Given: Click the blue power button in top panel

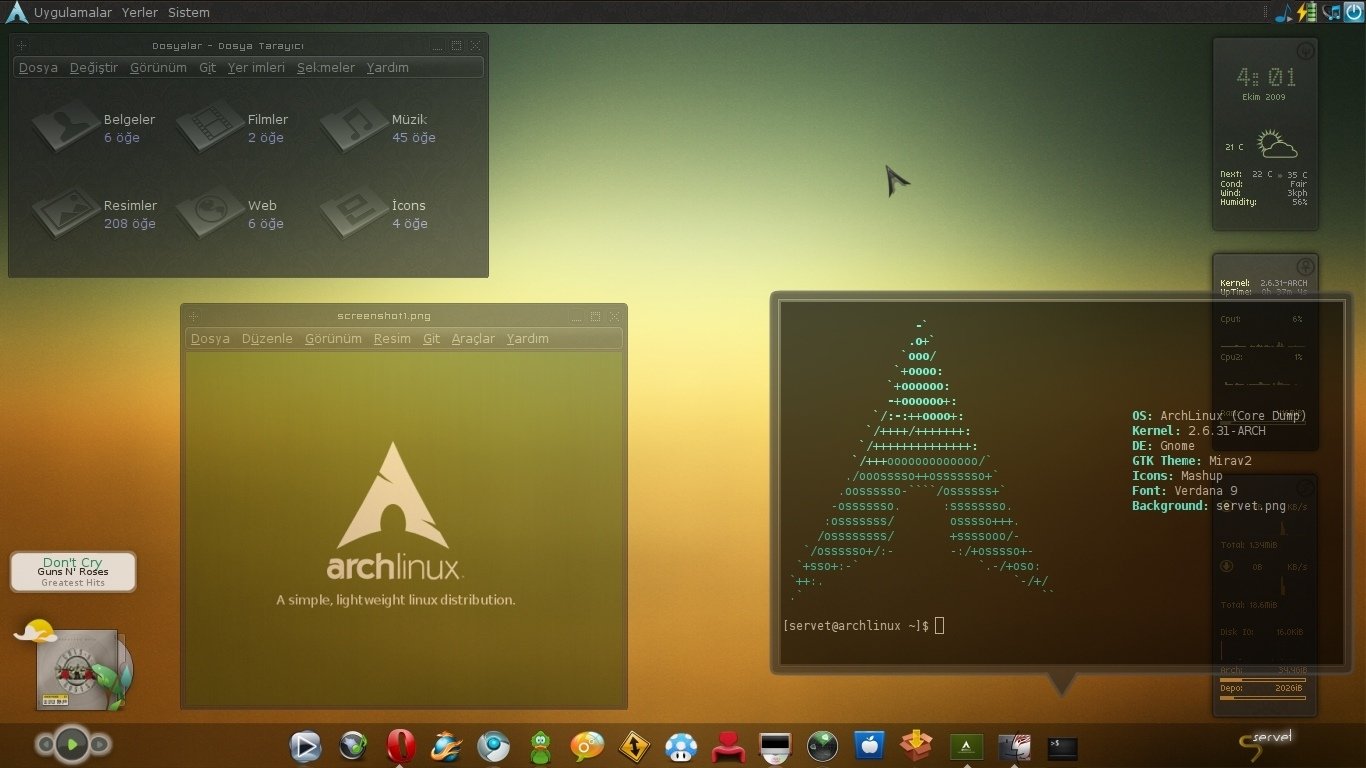Looking at the screenshot, I should [x=1353, y=12].
